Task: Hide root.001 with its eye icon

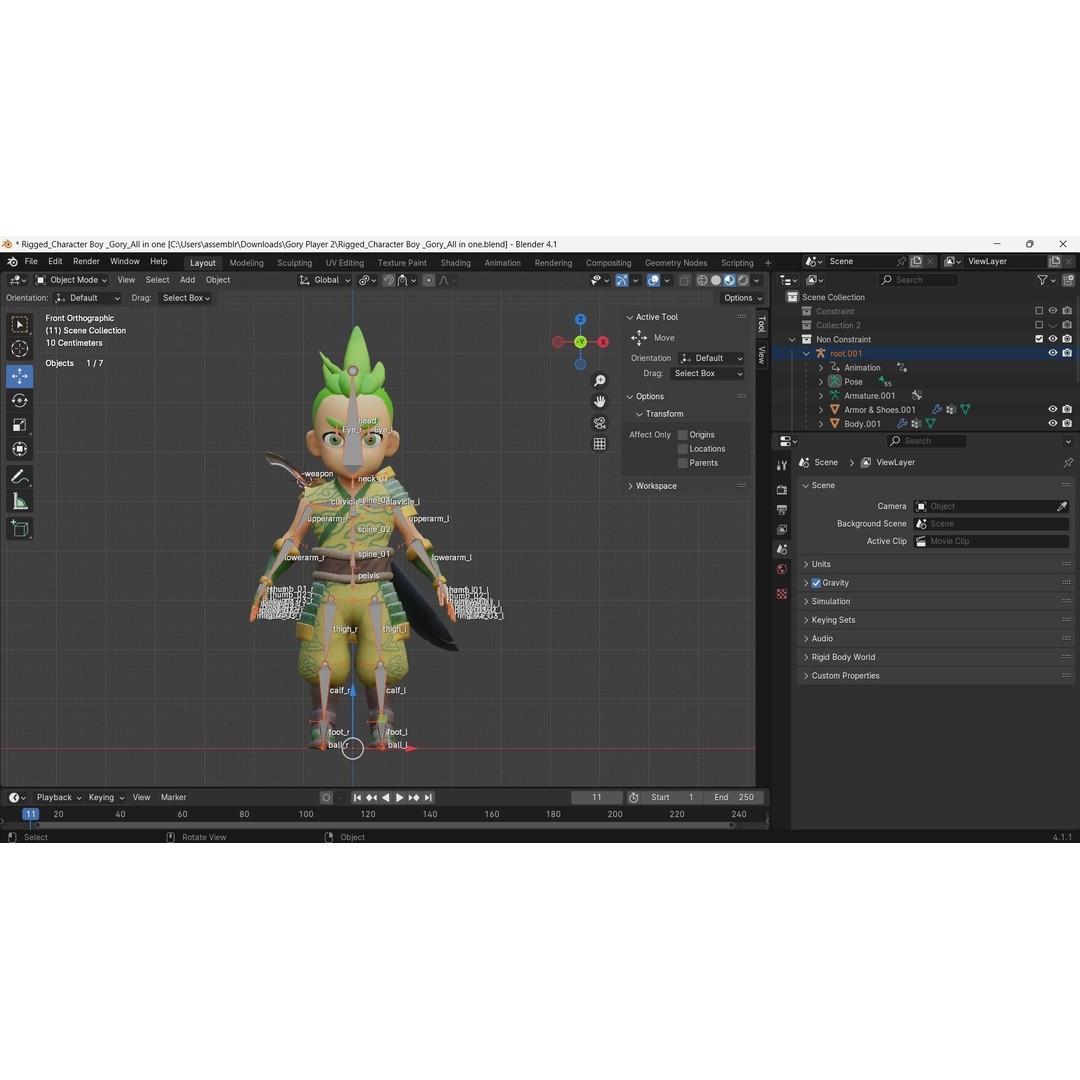Action: (1052, 353)
